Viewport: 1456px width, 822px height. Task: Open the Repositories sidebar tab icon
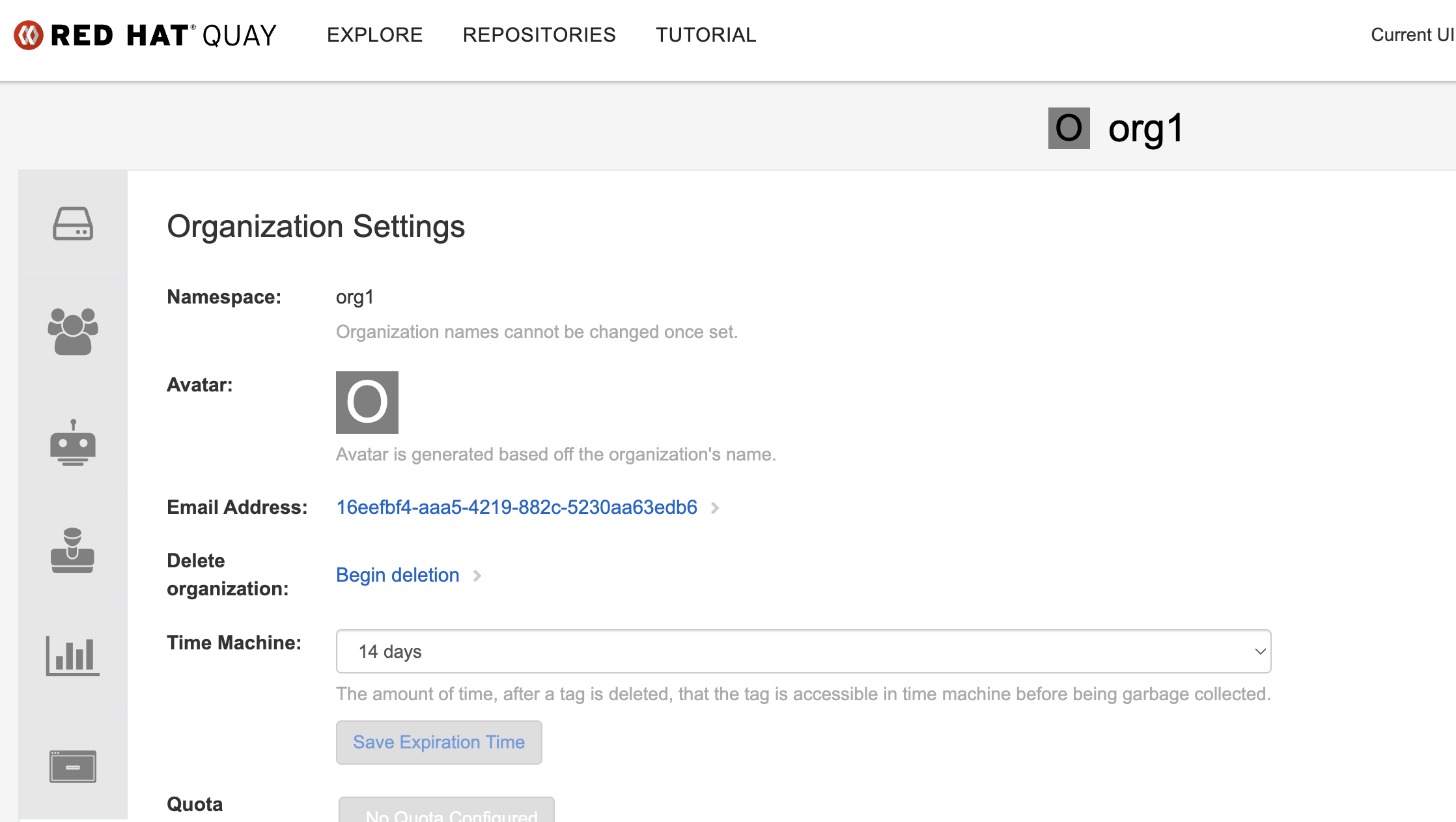pos(73,224)
